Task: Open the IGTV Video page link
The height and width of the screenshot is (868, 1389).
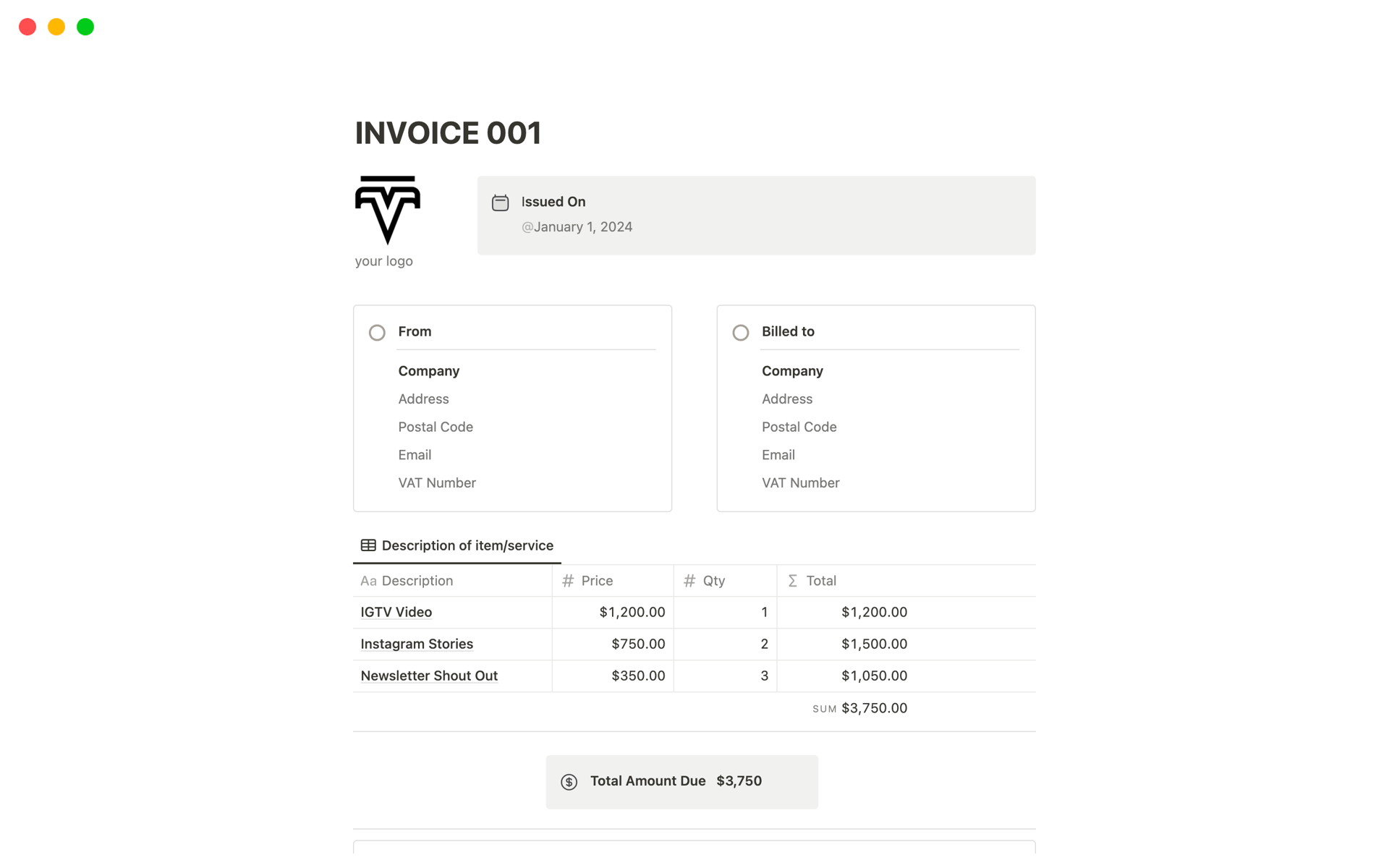Action: pyautogui.click(x=396, y=612)
